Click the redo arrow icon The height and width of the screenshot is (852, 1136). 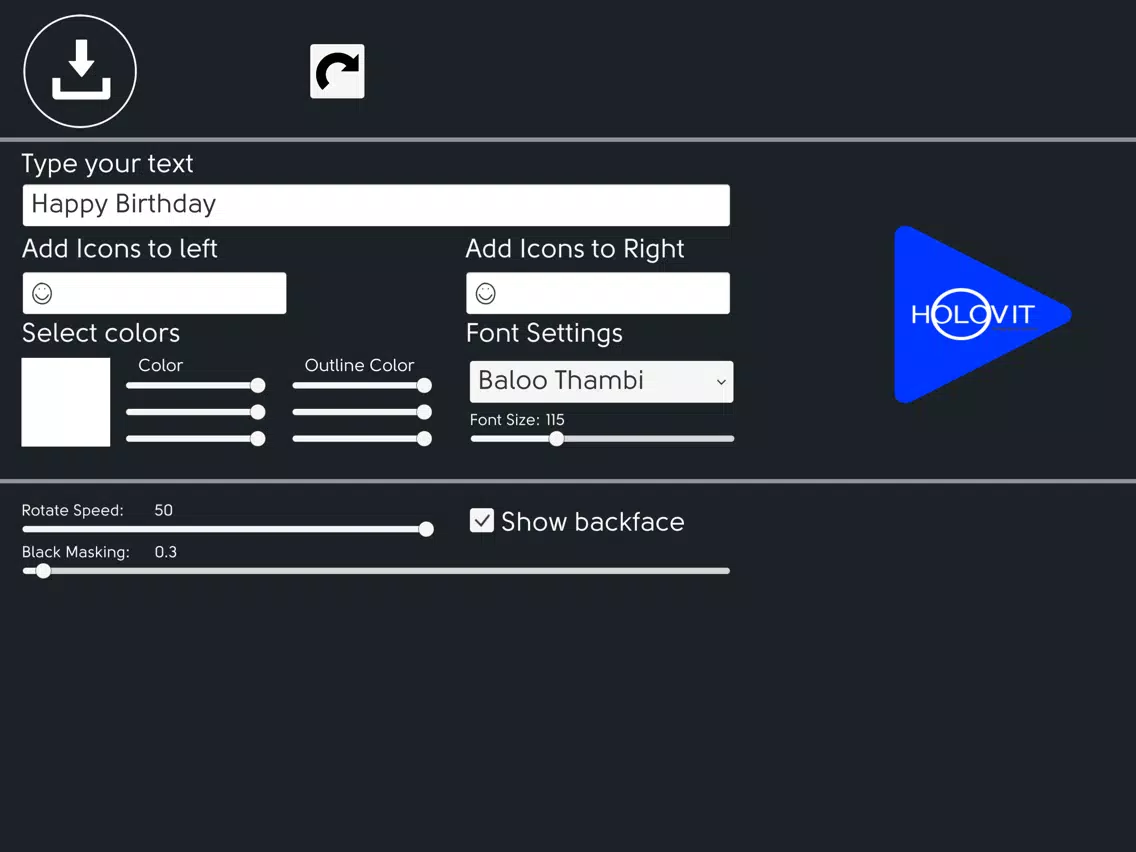(337, 71)
